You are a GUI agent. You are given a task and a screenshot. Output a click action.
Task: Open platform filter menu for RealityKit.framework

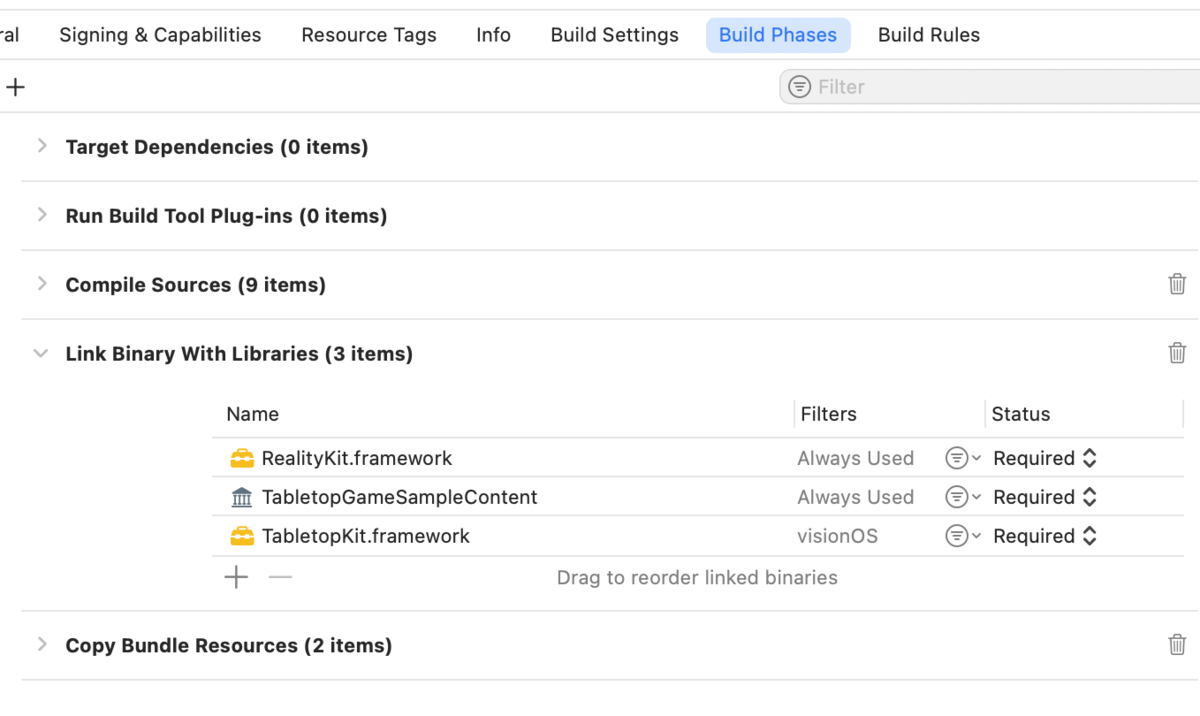963,458
